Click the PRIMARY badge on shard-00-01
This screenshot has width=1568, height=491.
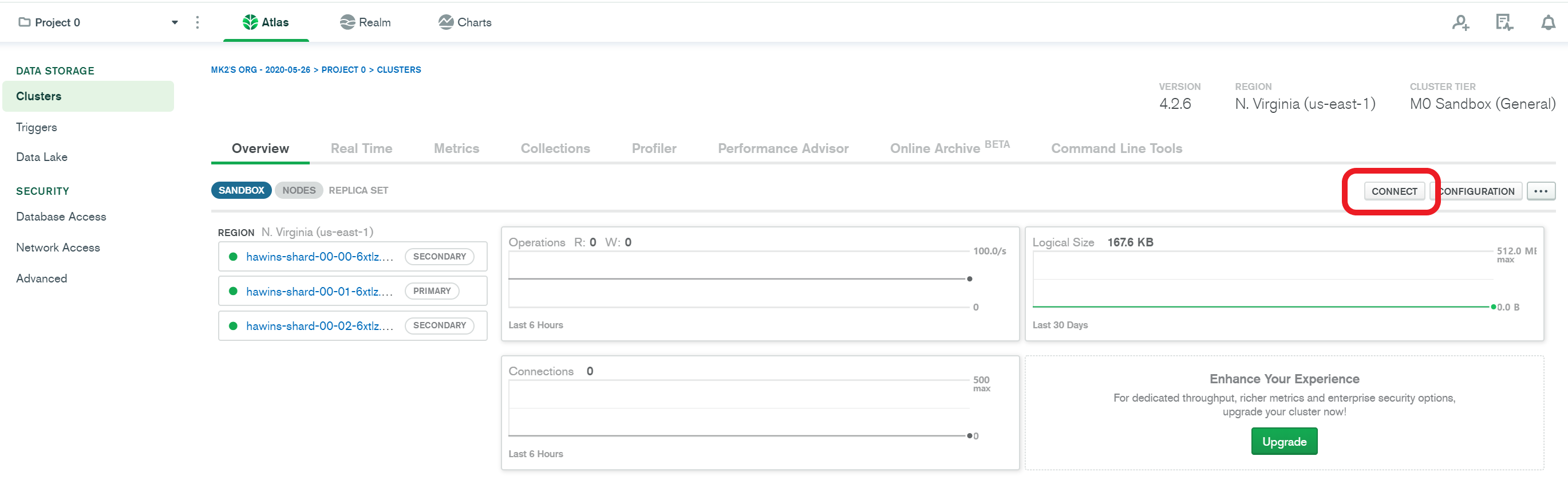tap(432, 291)
